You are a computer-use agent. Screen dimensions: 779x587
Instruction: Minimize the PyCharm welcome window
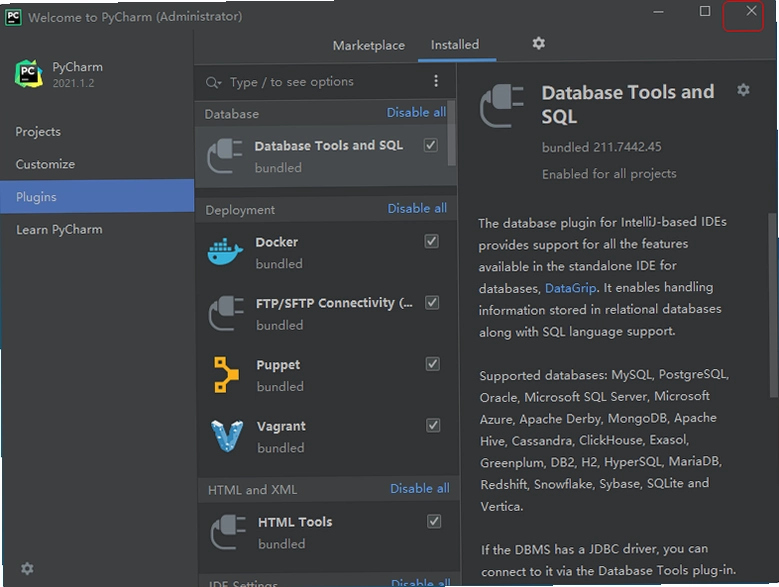(659, 12)
